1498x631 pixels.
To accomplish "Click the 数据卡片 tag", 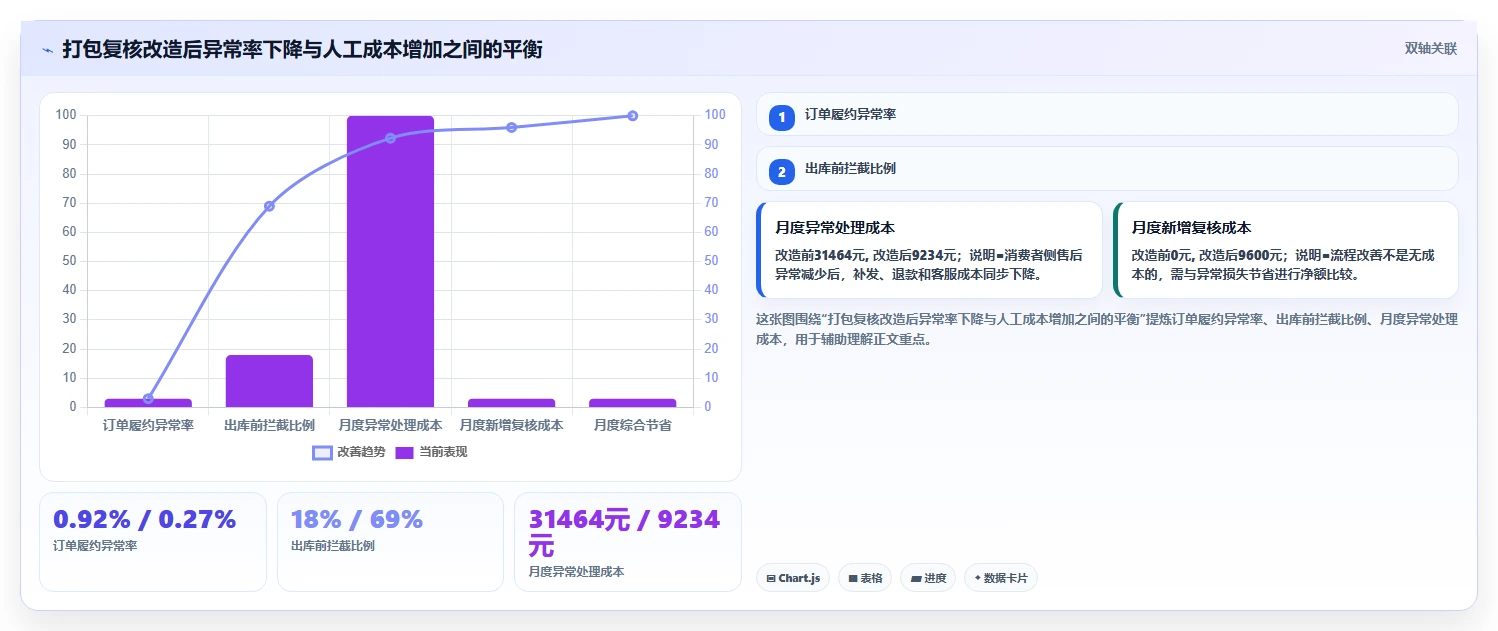I will 1001,578.
